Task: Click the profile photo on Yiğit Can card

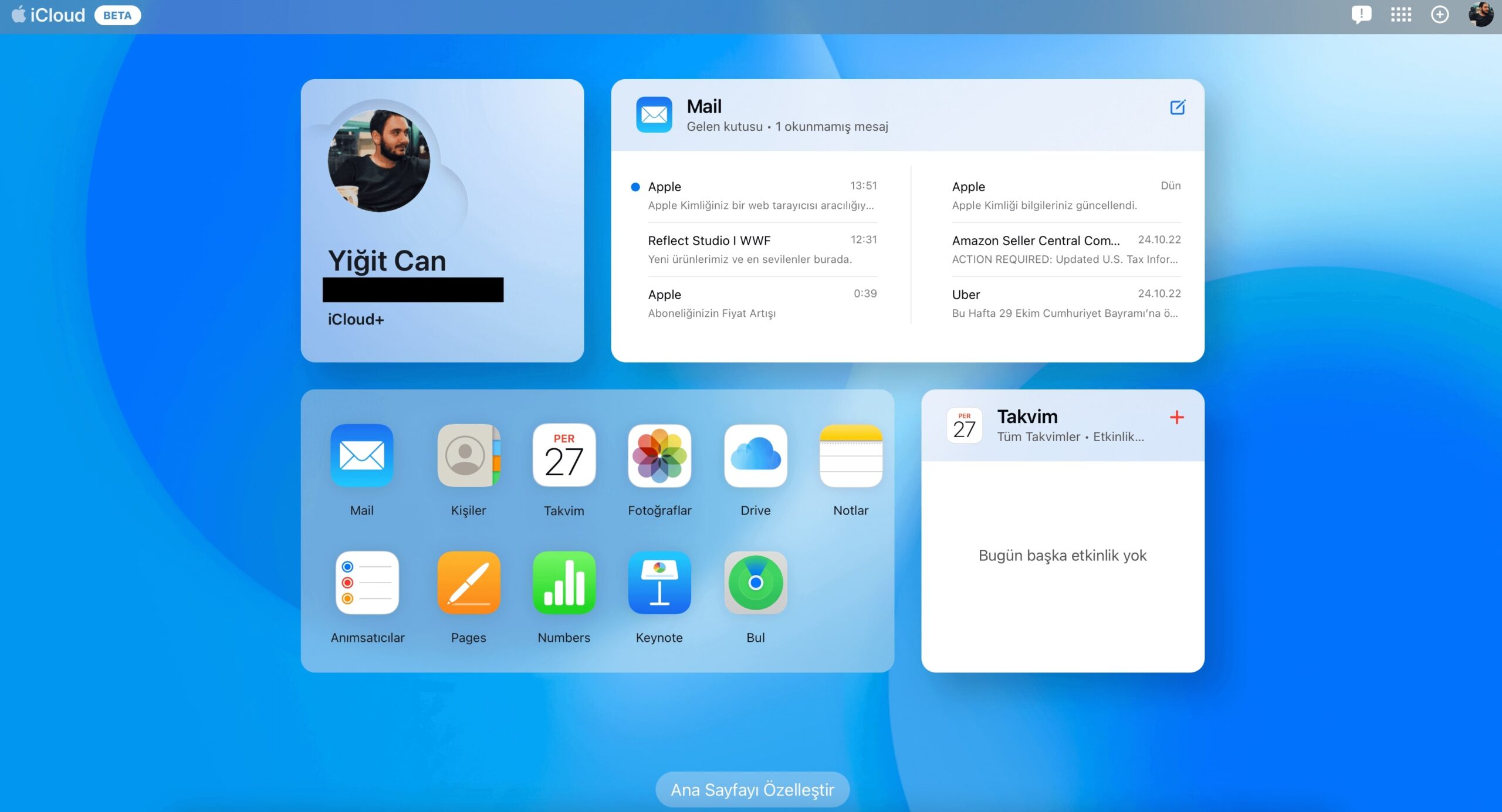Action: (379, 161)
